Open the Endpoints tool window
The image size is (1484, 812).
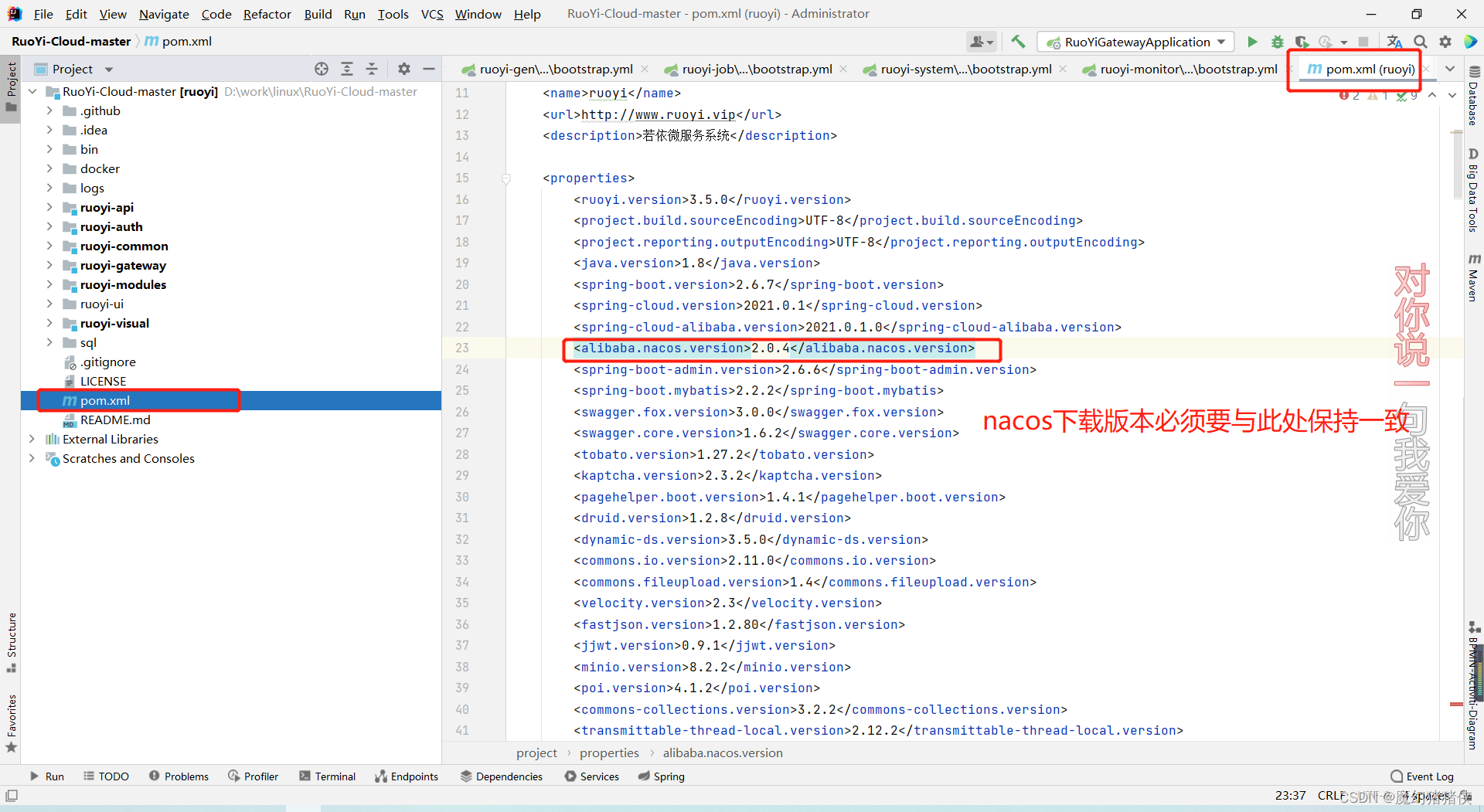pos(407,776)
